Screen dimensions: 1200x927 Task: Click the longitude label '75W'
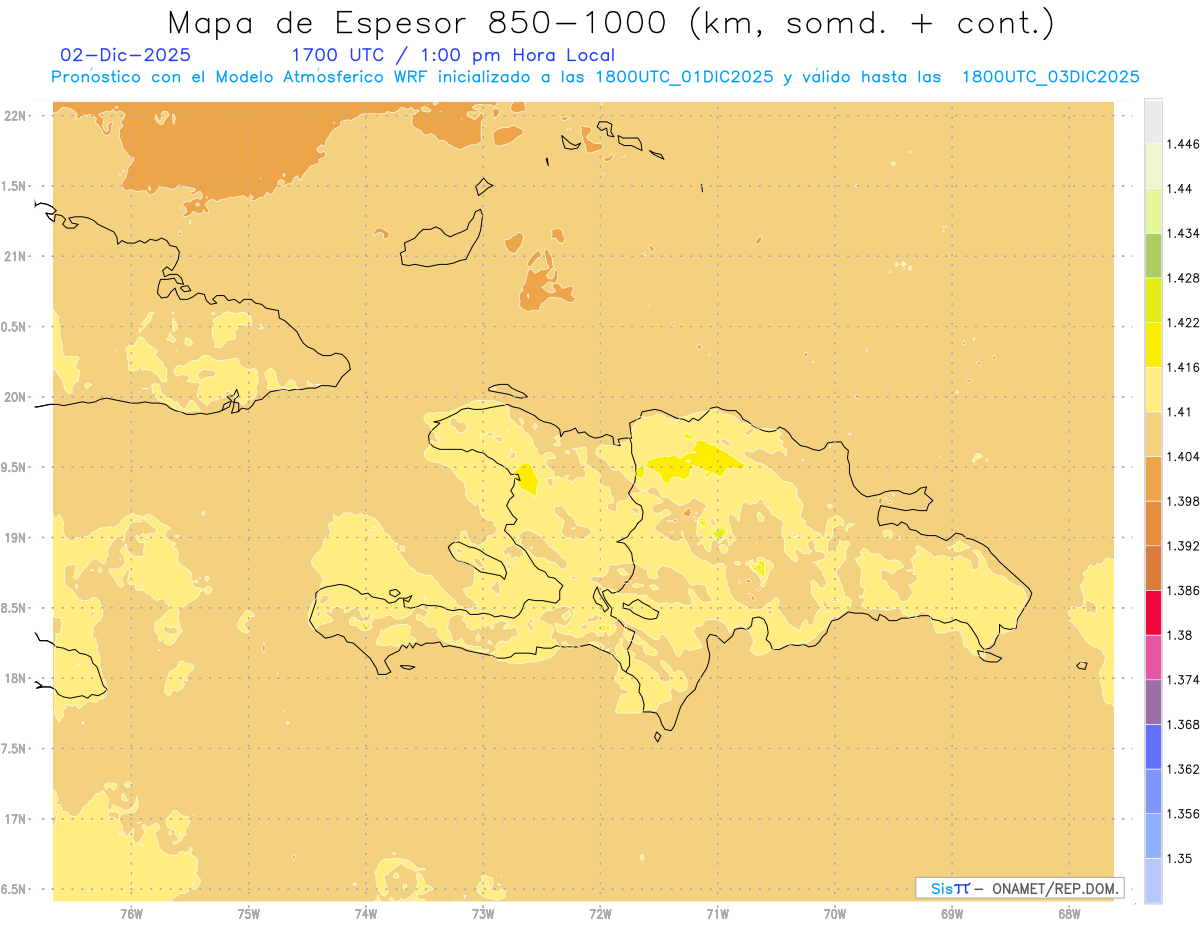pos(249,914)
